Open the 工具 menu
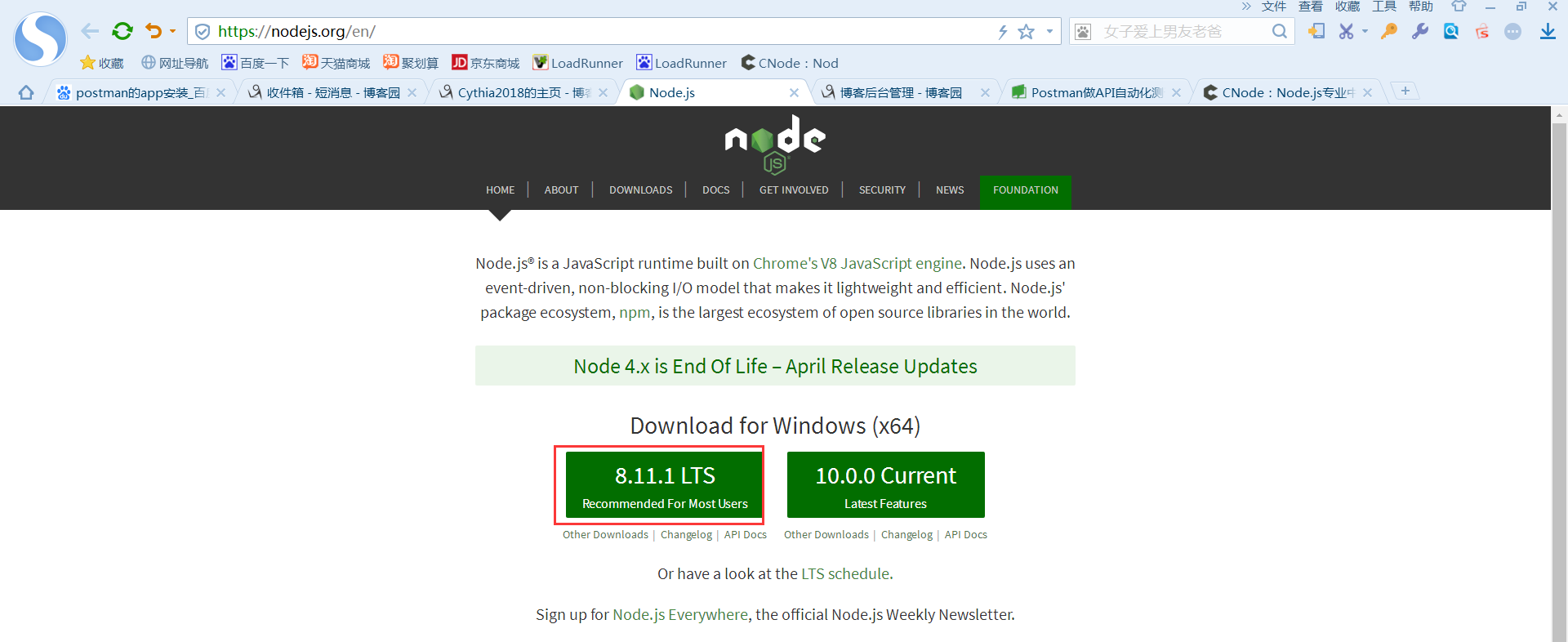This screenshot has width=1568, height=642. pyautogui.click(x=1384, y=7)
